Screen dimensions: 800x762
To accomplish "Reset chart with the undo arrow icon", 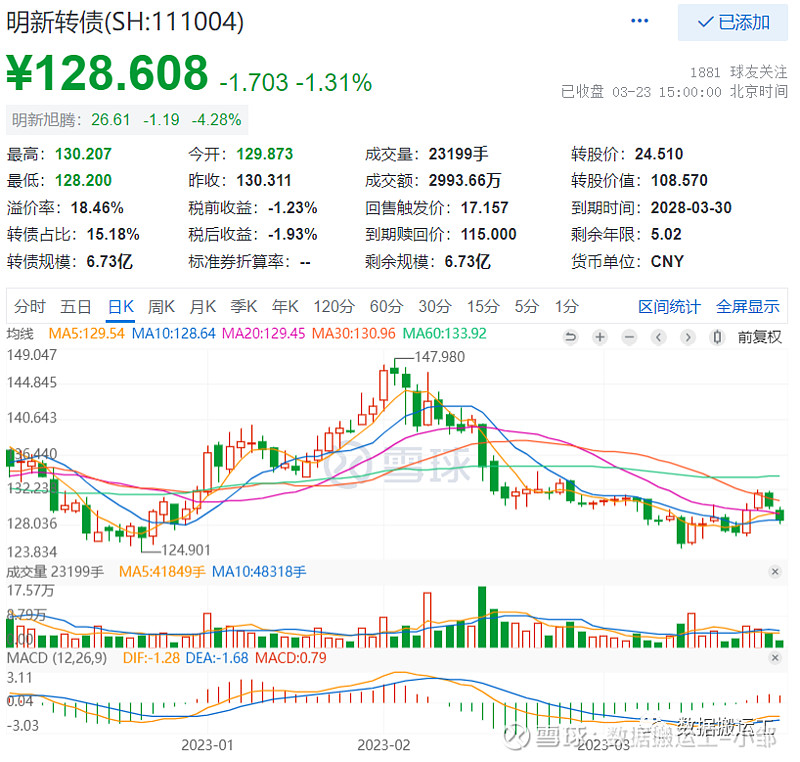I will tap(570, 337).
